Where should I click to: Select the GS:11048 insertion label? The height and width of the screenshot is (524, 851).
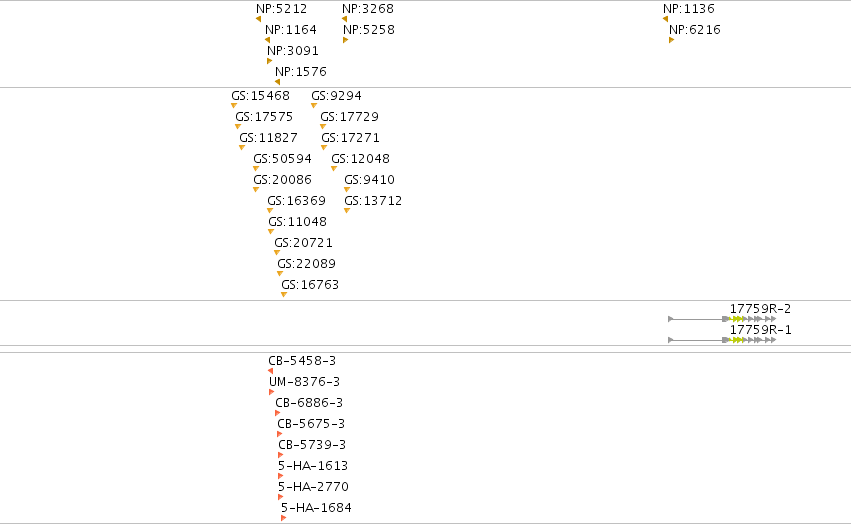coord(298,222)
